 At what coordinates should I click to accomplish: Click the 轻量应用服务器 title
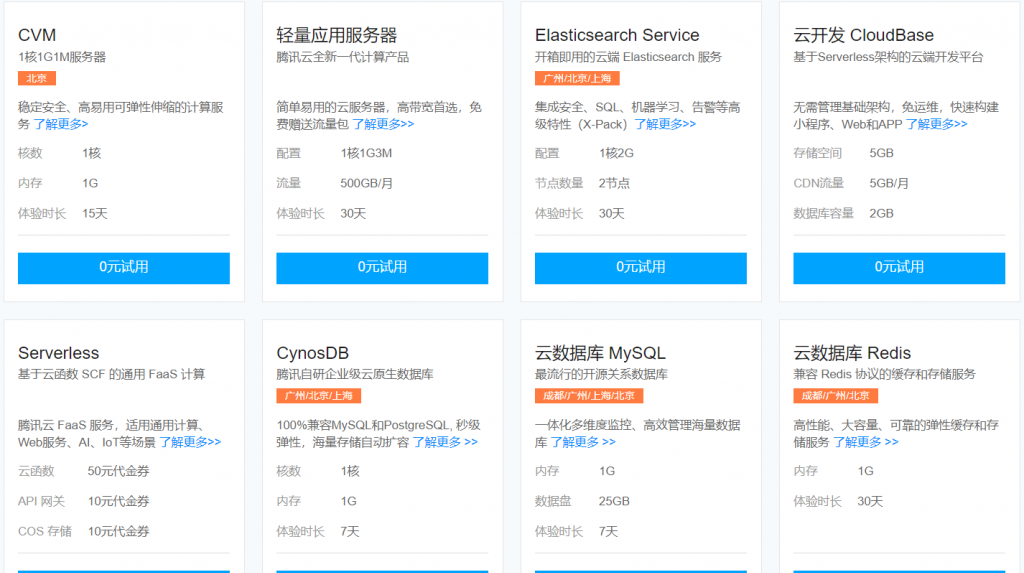click(x=336, y=35)
